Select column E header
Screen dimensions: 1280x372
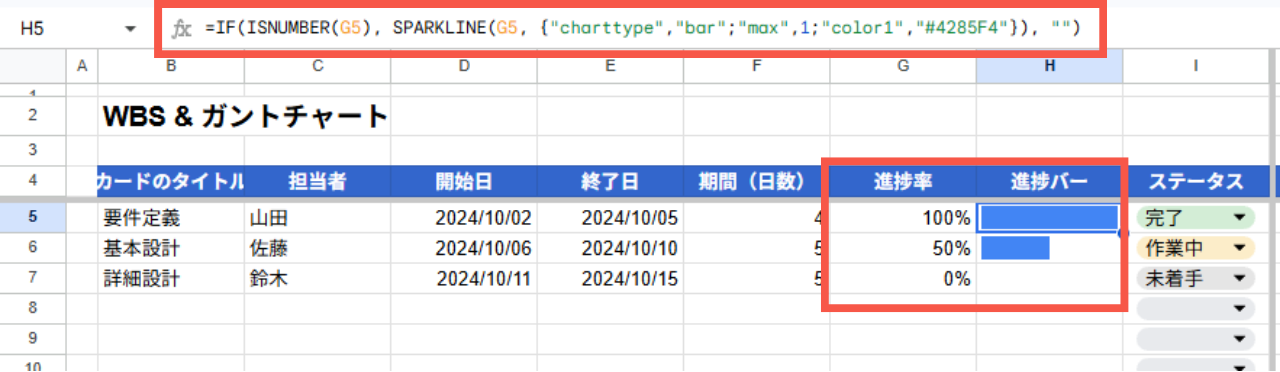pyautogui.click(x=610, y=66)
